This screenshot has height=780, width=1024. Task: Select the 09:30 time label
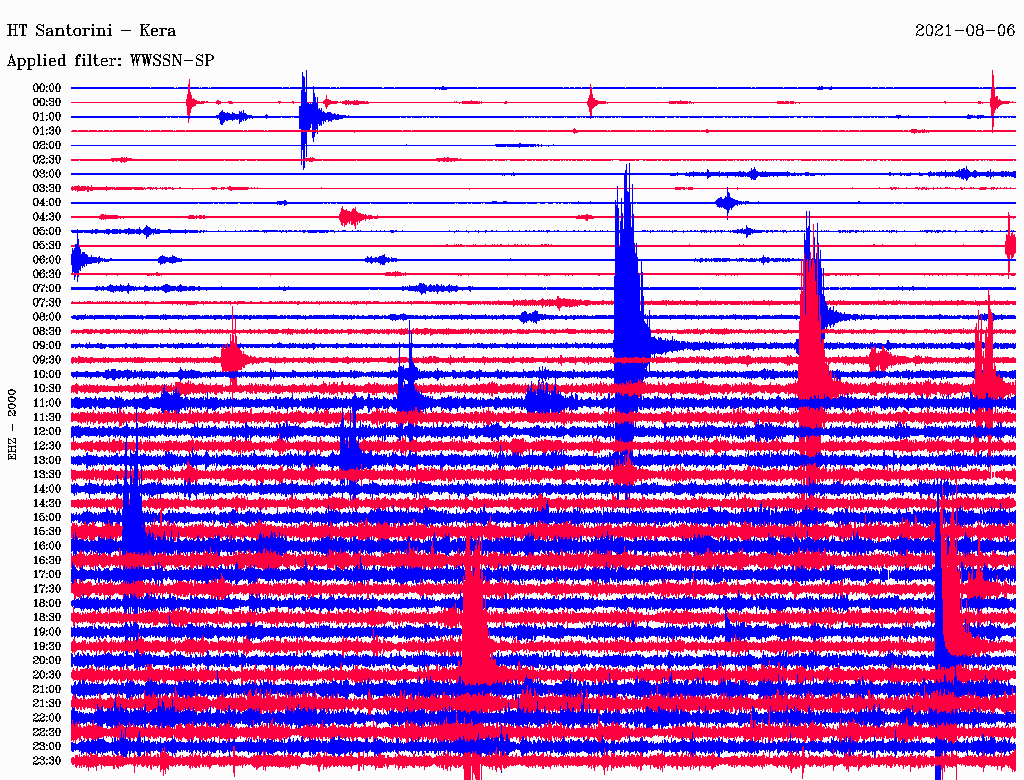pyautogui.click(x=47, y=360)
